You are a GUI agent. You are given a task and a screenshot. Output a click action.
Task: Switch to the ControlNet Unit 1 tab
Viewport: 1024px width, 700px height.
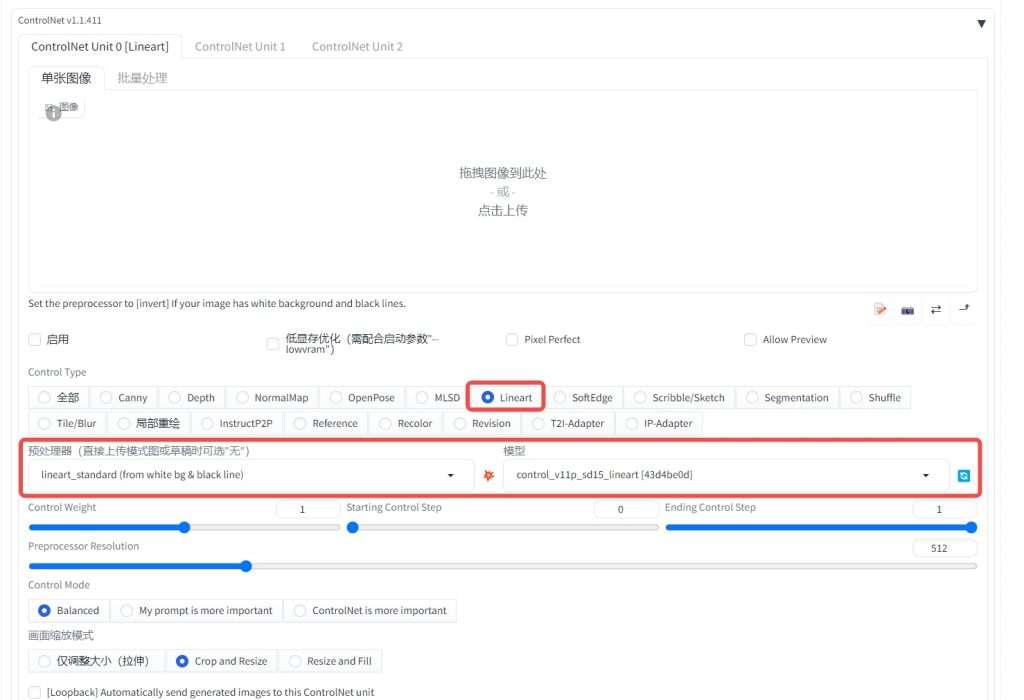pos(240,46)
